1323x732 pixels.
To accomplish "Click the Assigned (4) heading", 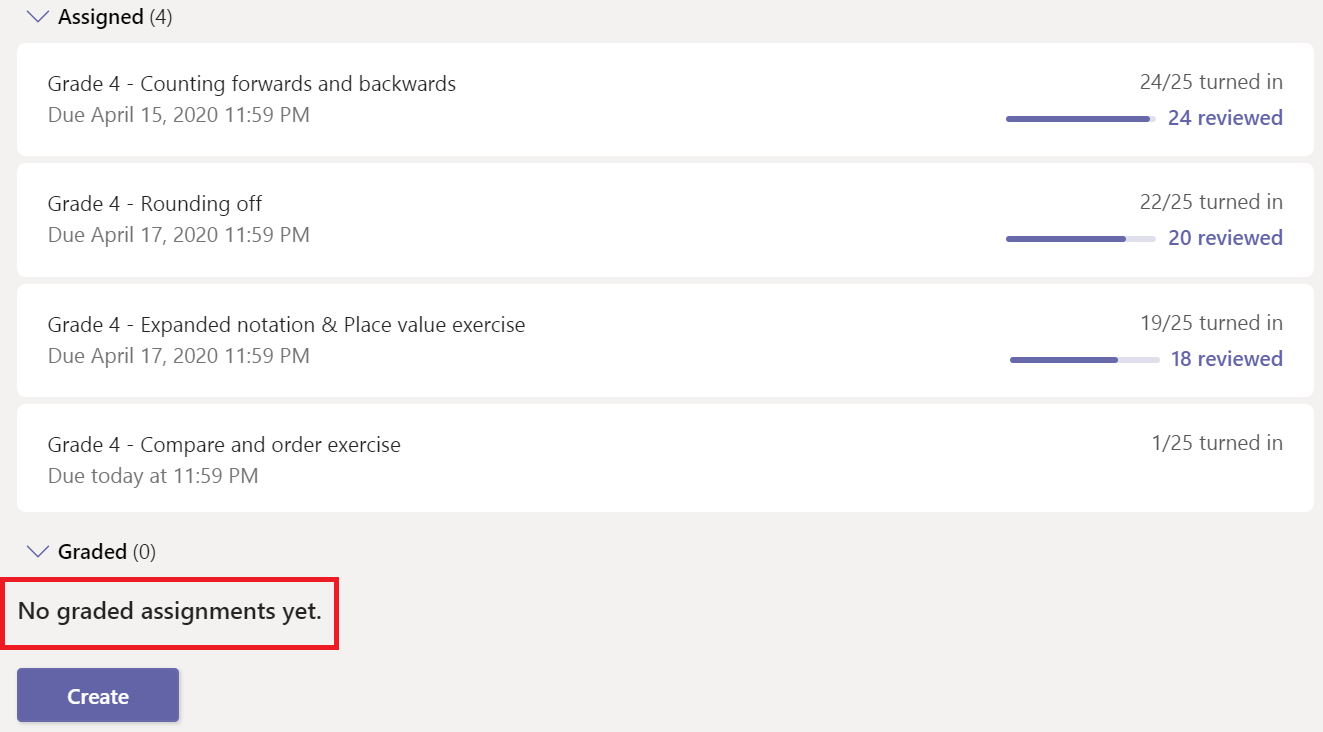I will [115, 17].
